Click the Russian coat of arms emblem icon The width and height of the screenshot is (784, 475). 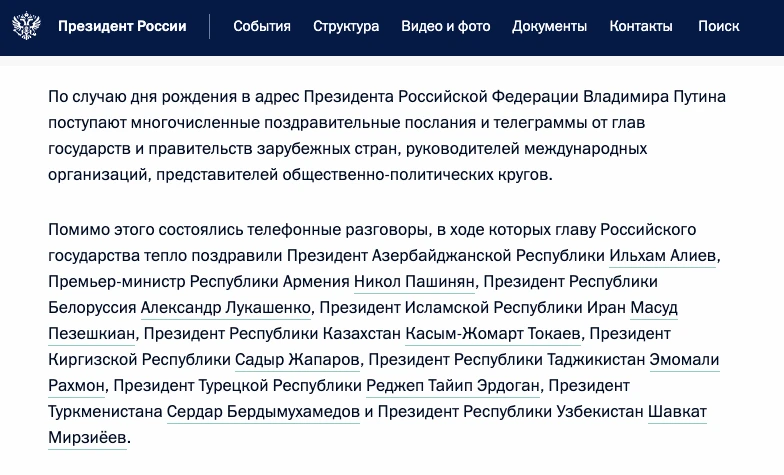pyautogui.click(x=26, y=26)
